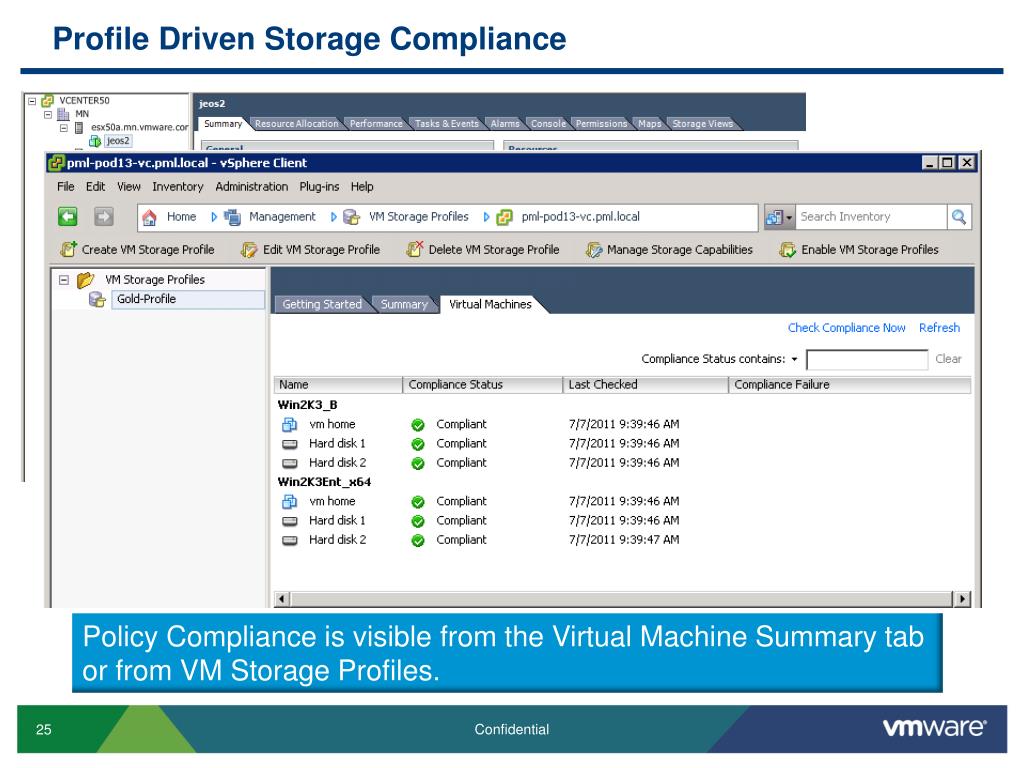Click the jeos2 VM icon in background tree
The image size is (1024, 768).
(95, 140)
